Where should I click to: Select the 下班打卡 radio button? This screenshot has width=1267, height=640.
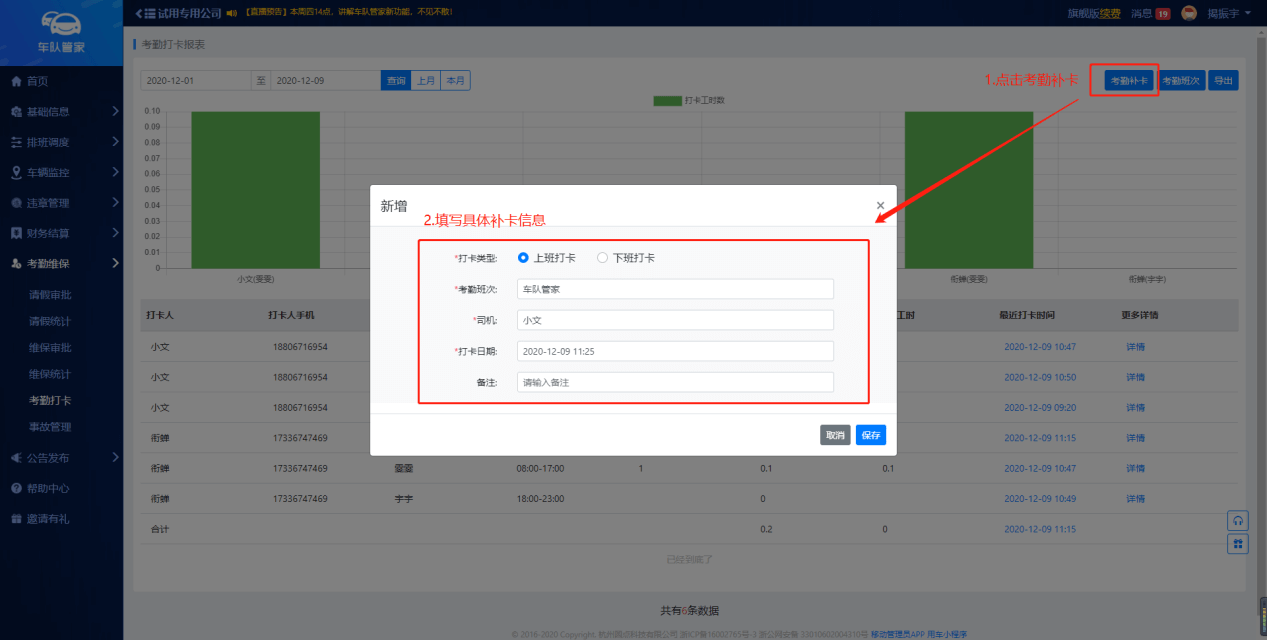pos(602,258)
